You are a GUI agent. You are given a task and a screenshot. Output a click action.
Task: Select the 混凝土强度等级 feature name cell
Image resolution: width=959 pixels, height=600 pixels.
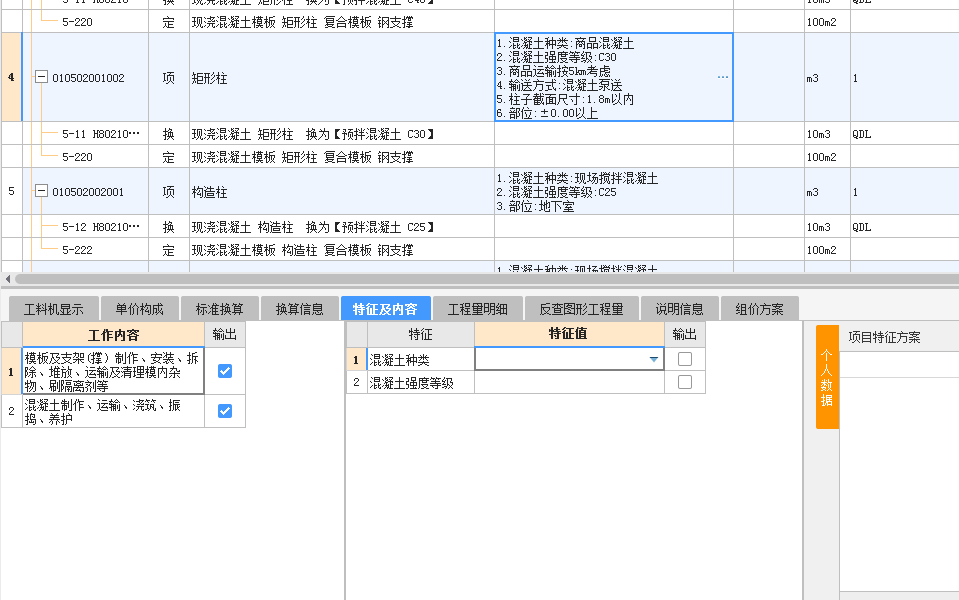[x=421, y=382]
